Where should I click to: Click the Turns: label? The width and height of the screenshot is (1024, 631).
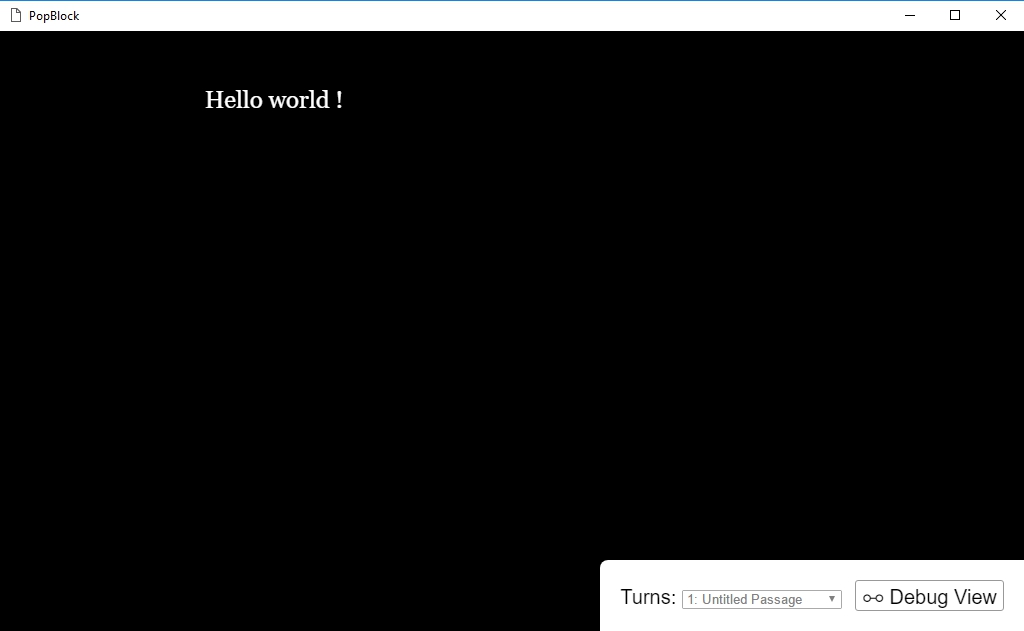click(648, 597)
